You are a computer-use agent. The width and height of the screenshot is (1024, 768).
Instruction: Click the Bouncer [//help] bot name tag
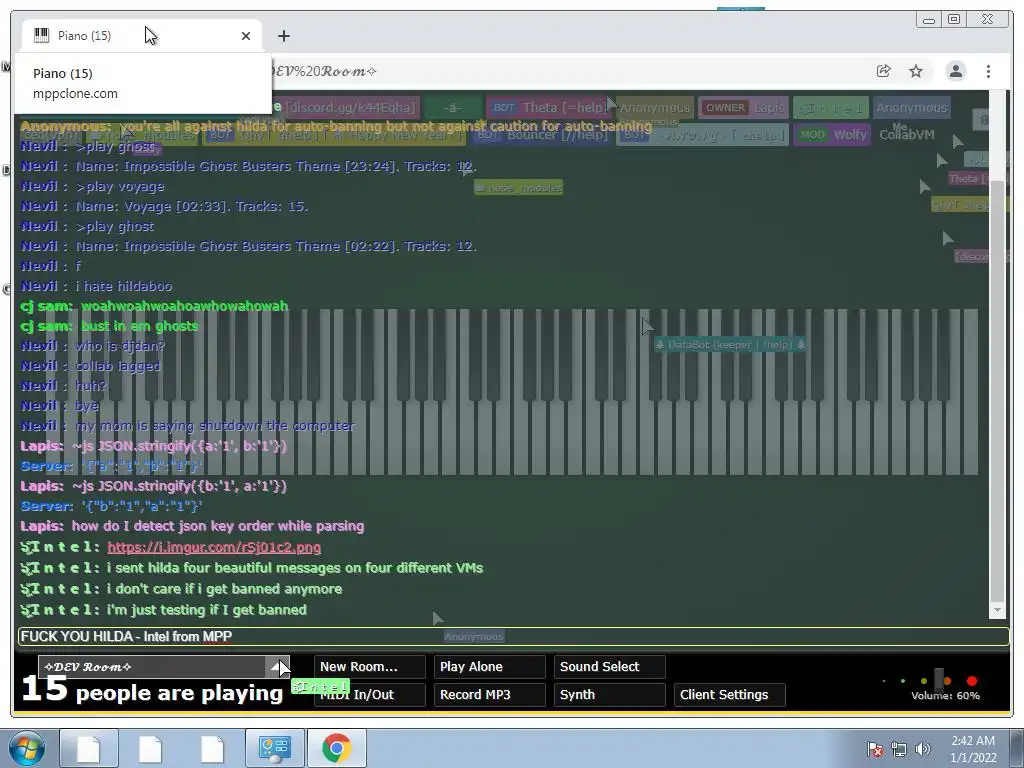[540, 135]
